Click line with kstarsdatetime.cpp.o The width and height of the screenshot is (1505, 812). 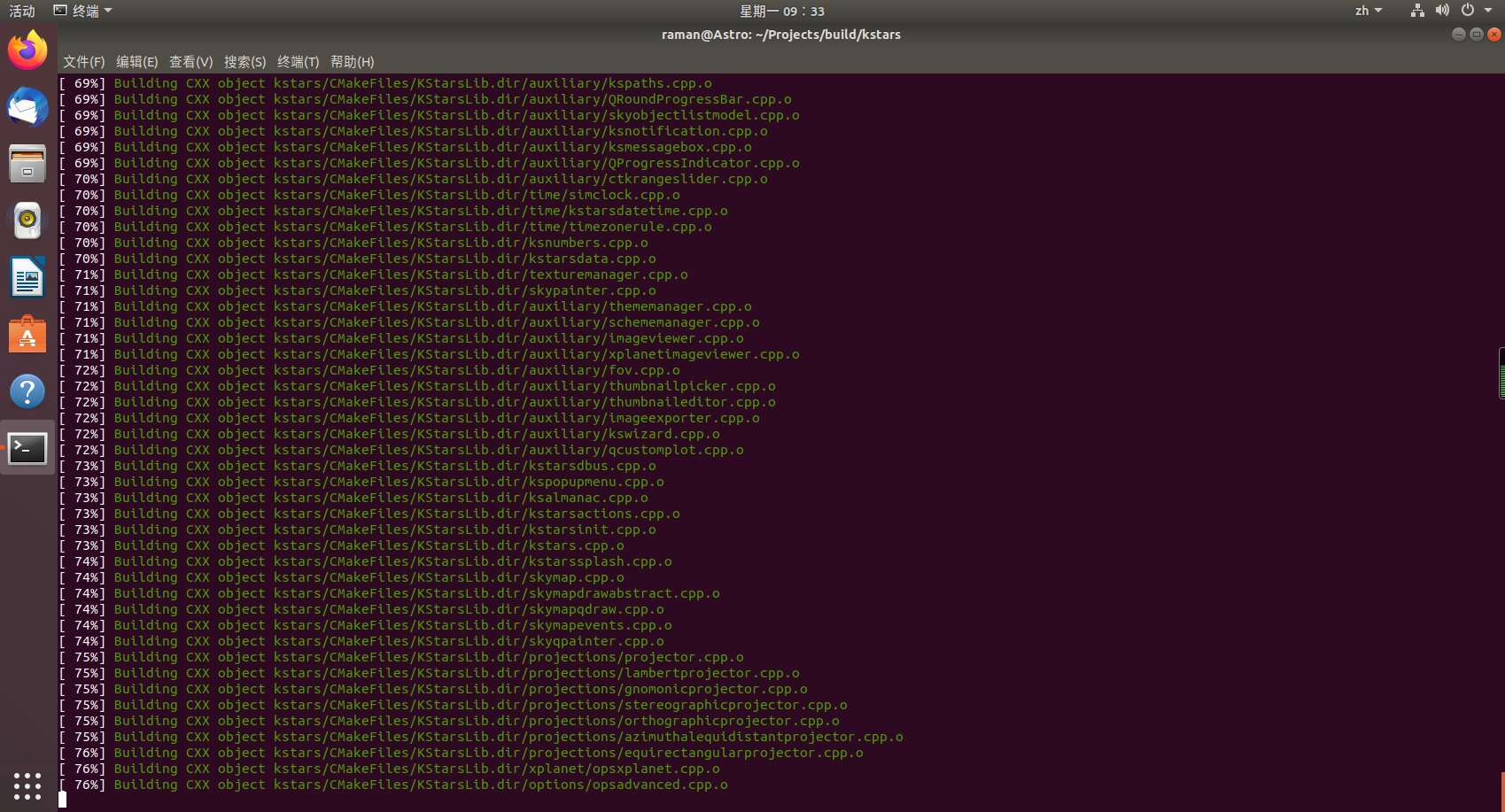[393, 211]
